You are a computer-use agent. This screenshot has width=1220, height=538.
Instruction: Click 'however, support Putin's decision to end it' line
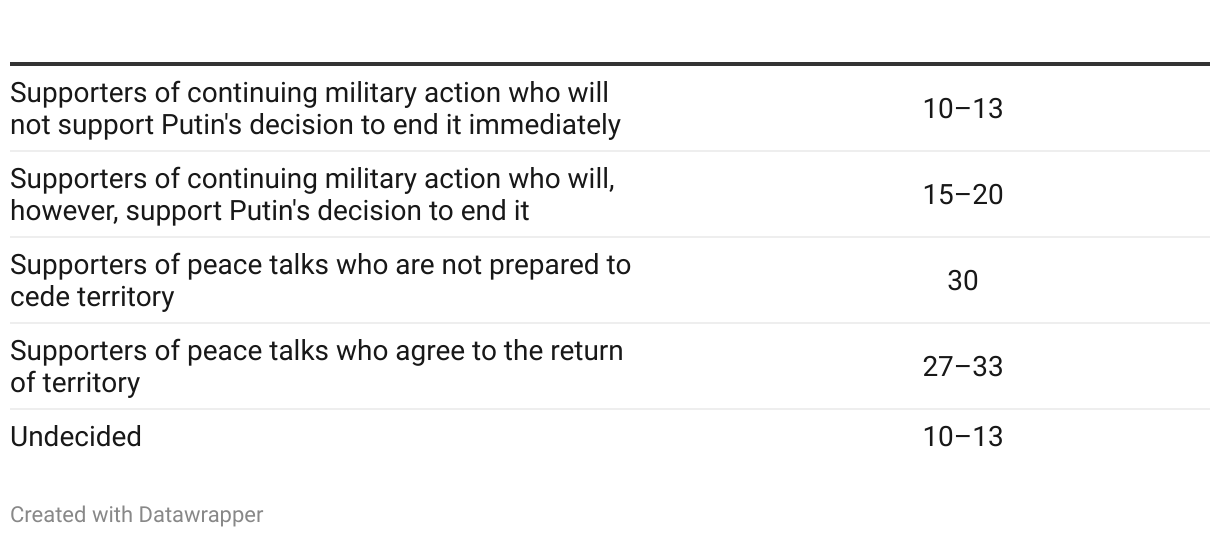click(270, 211)
